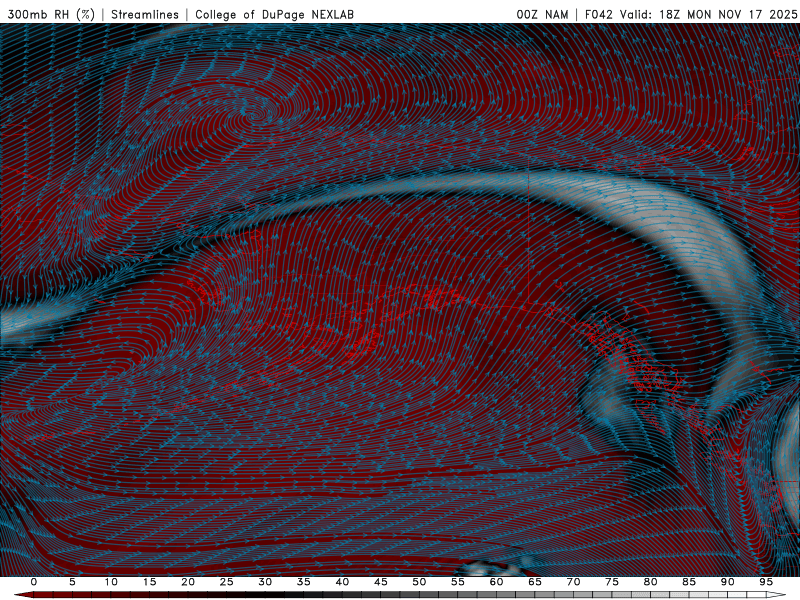Screen dimensions: 800x600
Task: Click the colorbar label "40"
Action: [342, 582]
